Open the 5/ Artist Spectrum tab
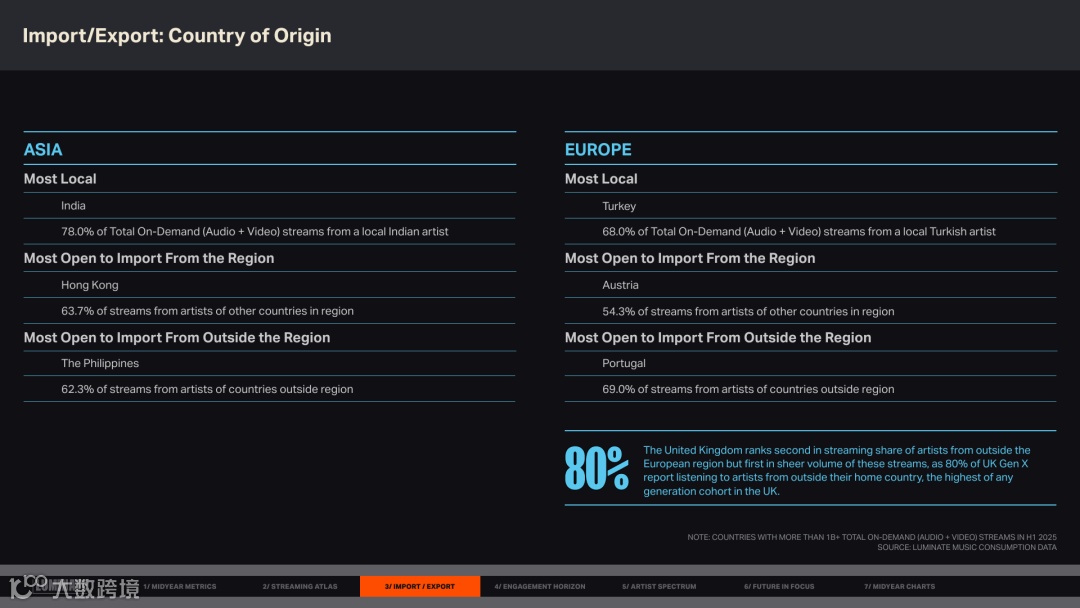 click(658, 586)
